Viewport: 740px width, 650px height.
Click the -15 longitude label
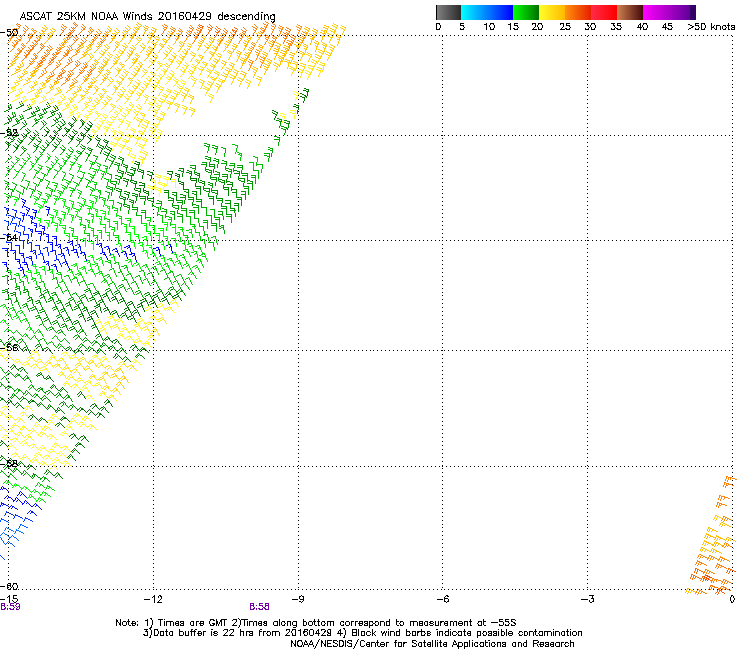click(9, 599)
